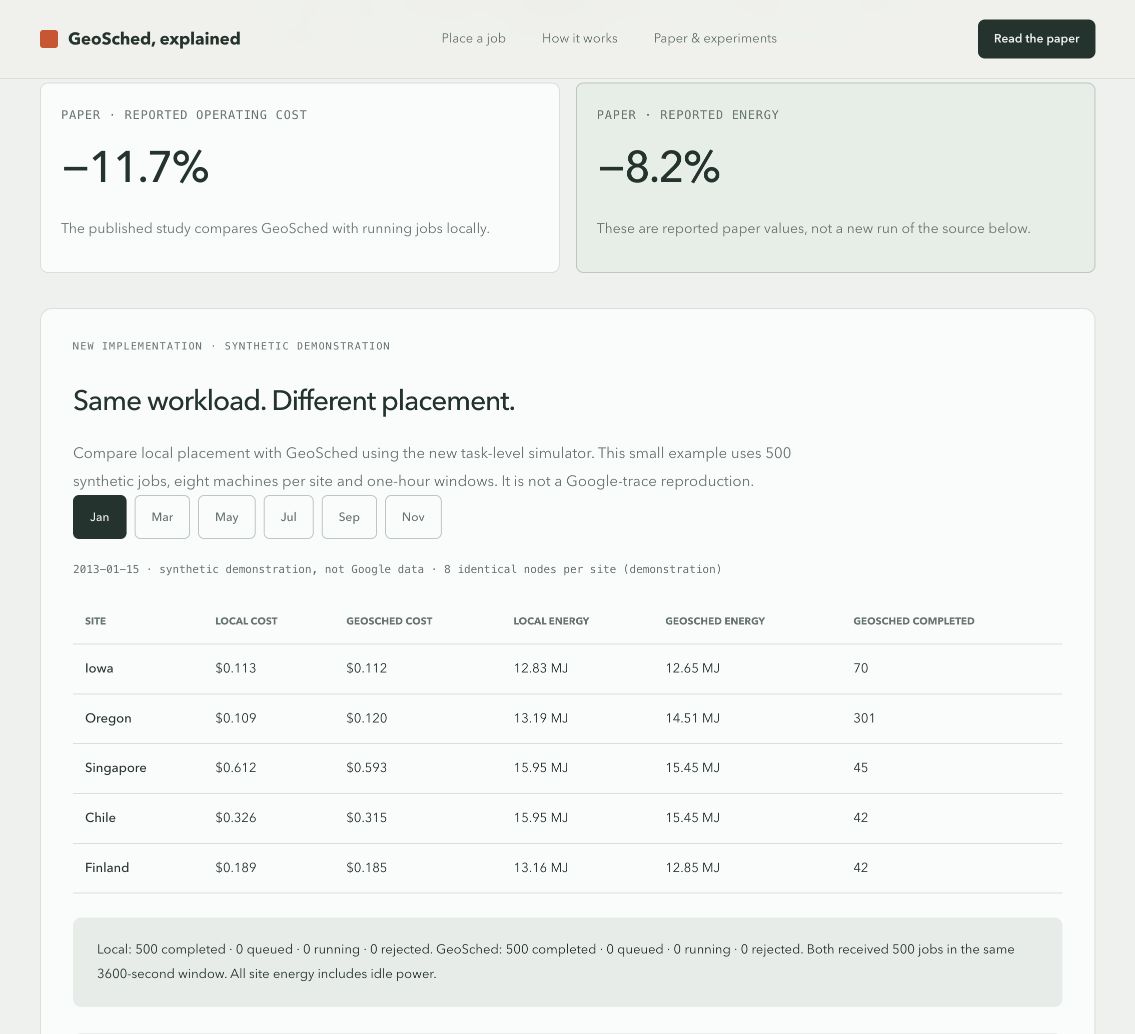
Task: Click the −11.7% operating cost figure
Action: 135,167
